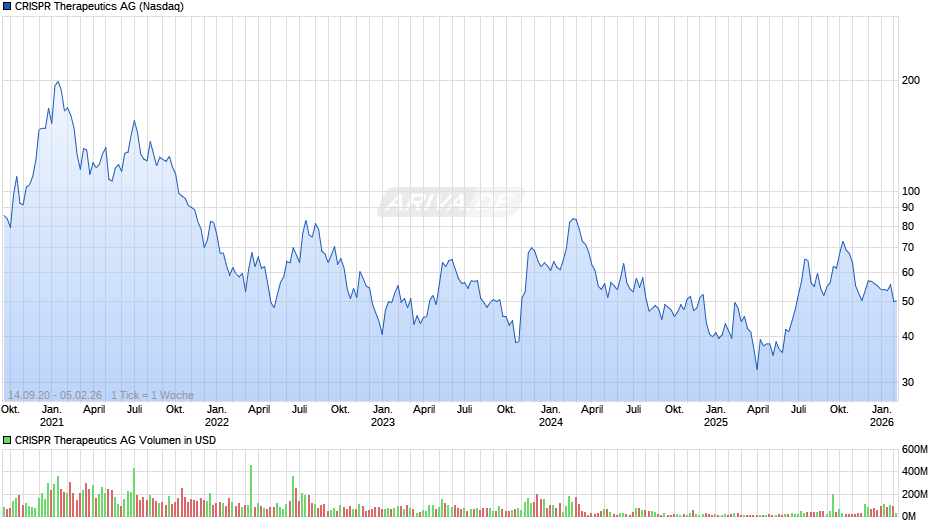This screenshot has height=526, width=940.
Task: Click the date range text 14.09.20 - 05.02.26
Action: pos(55,395)
